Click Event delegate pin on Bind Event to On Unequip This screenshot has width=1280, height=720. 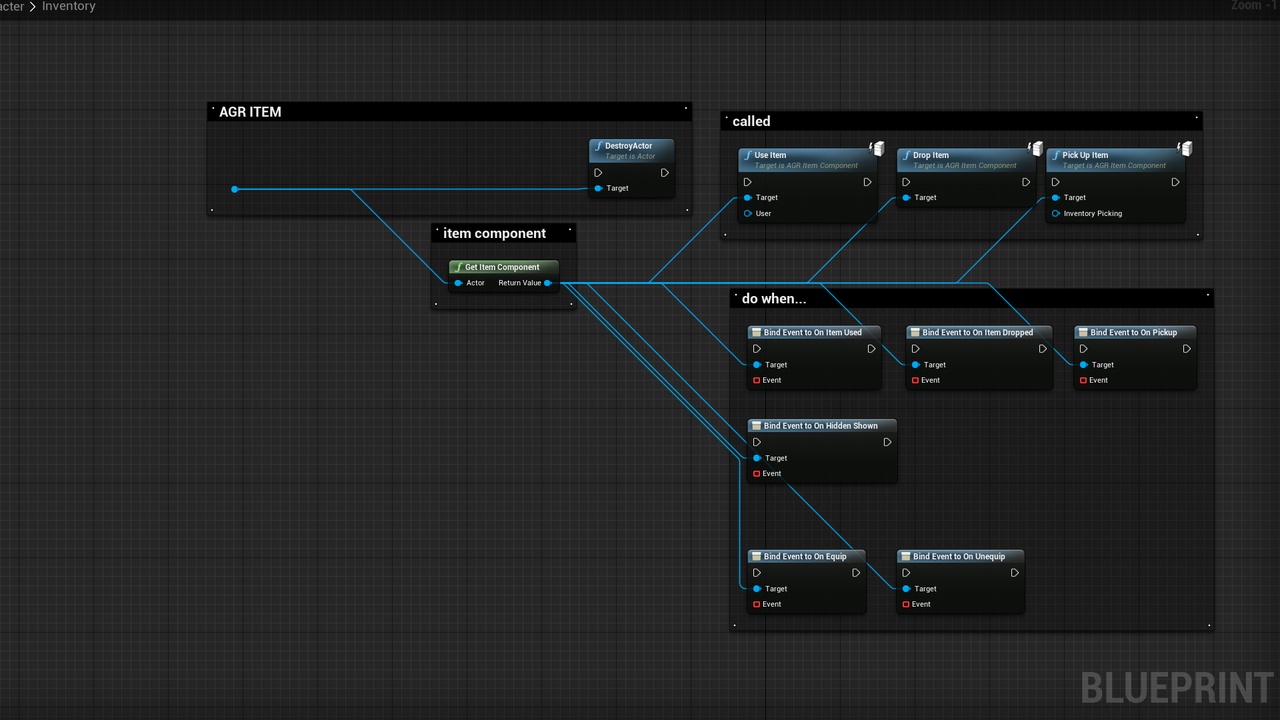click(906, 604)
